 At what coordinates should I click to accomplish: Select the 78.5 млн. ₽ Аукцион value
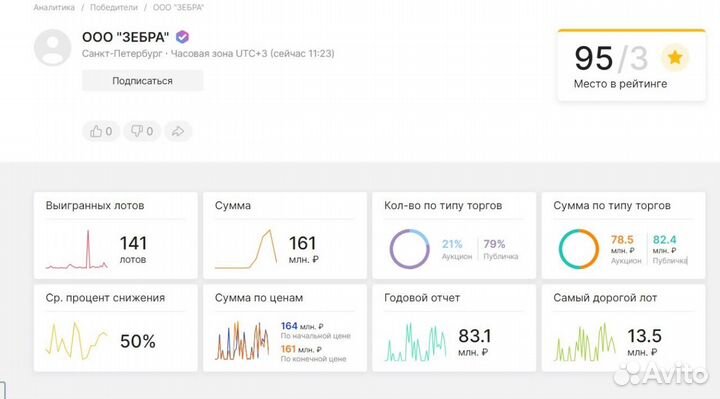pos(626,249)
